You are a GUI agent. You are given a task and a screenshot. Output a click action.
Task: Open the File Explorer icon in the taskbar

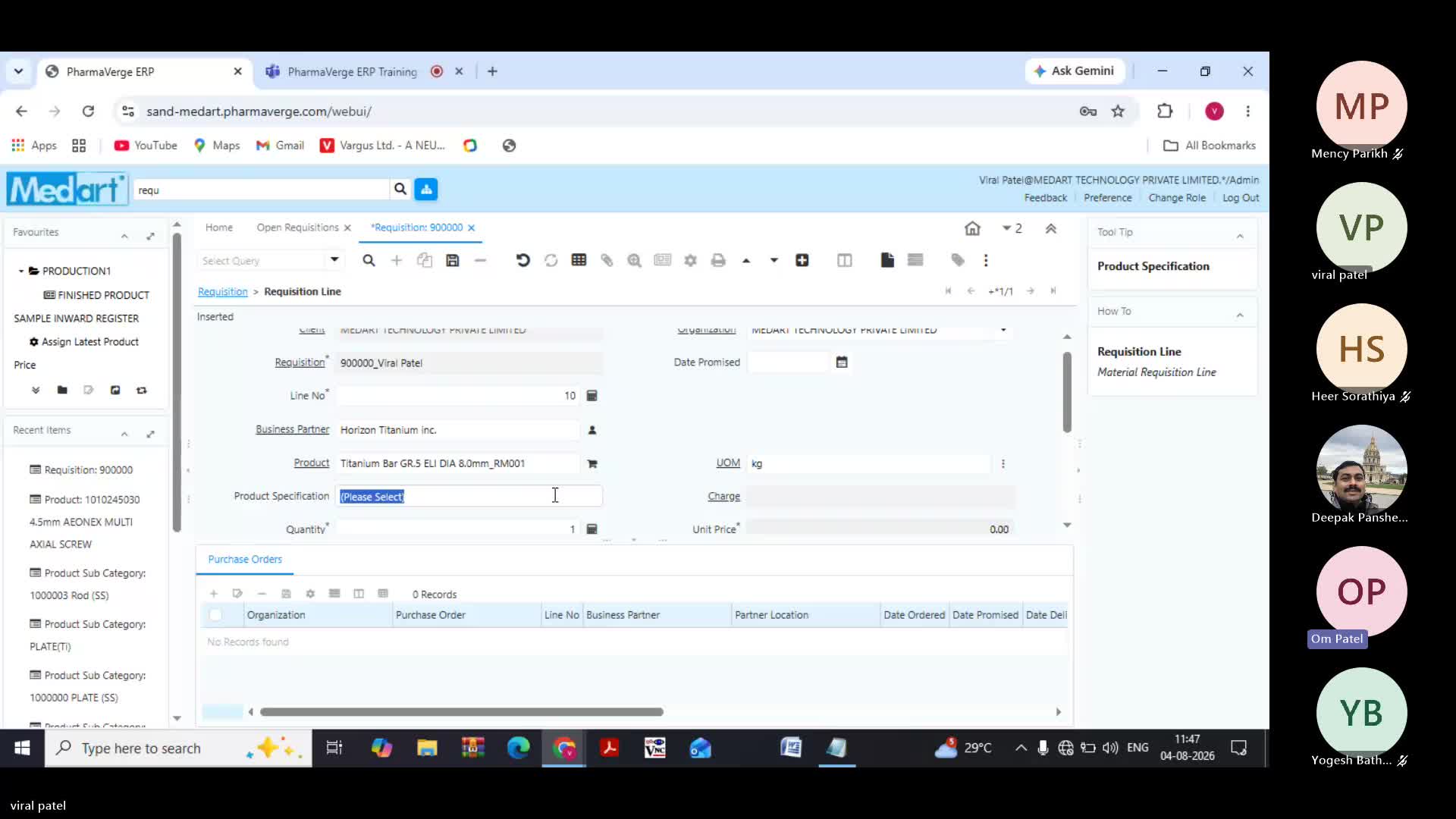[427, 748]
